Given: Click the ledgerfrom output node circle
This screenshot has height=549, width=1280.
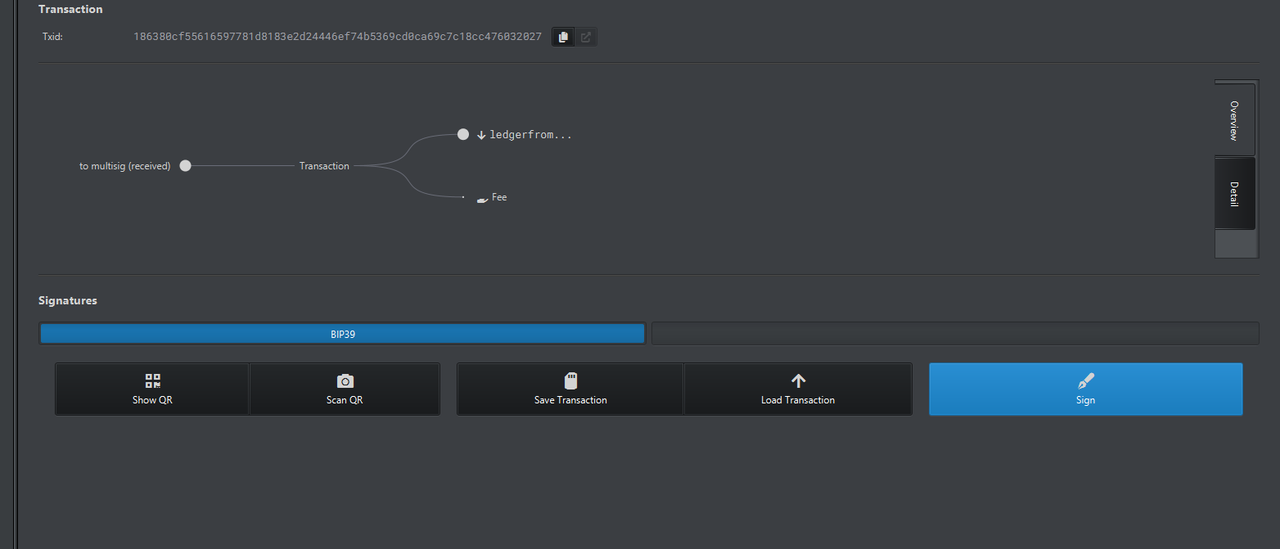Looking at the screenshot, I should [x=463, y=134].
